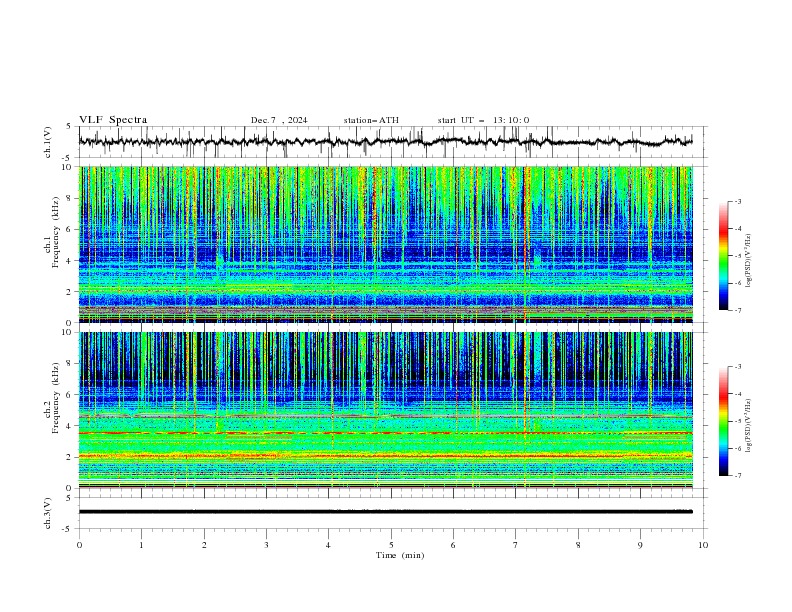Click the ch.3 flat voltage trace

[385, 512]
